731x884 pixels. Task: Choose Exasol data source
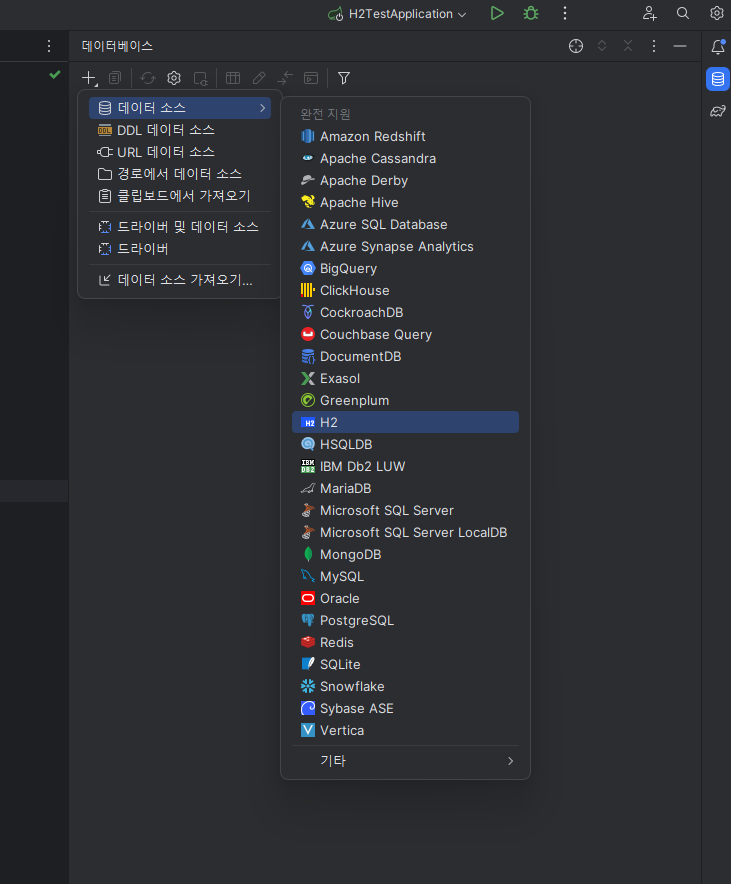(x=405, y=378)
